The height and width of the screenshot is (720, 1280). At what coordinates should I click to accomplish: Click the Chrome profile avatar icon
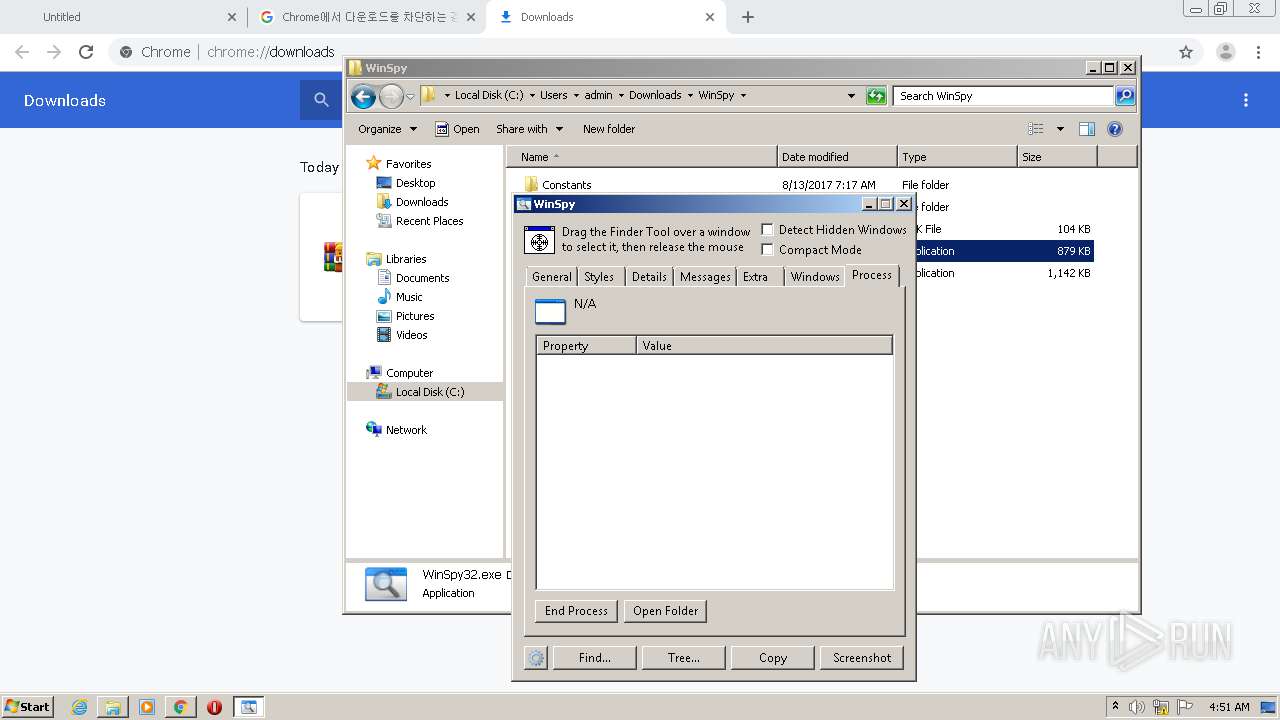point(1226,52)
